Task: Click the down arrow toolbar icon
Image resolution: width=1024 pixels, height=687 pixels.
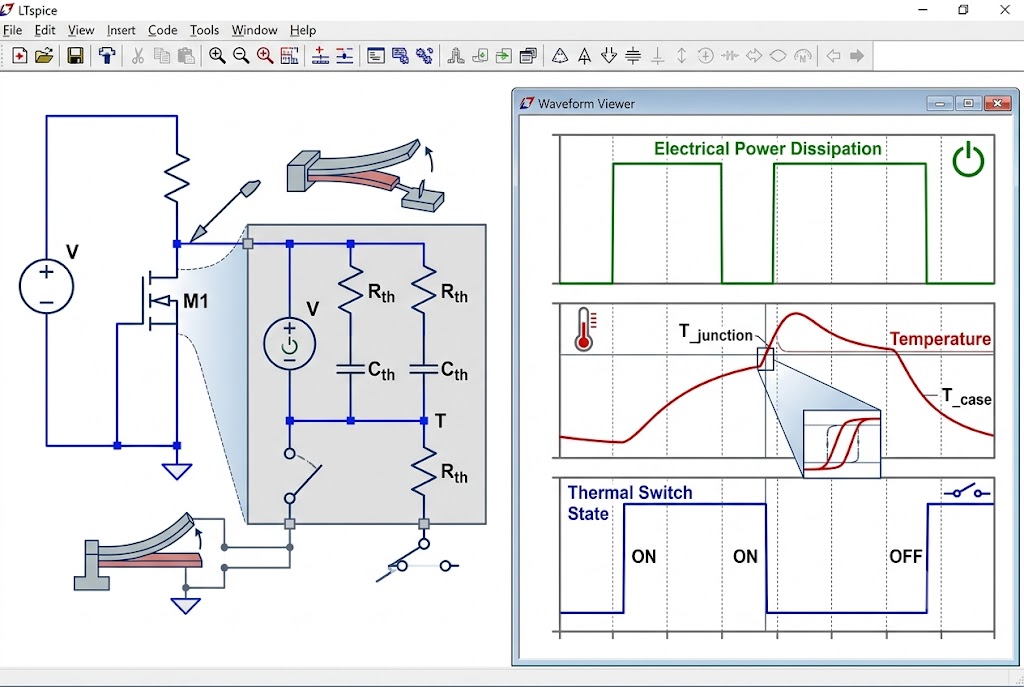Action: pos(609,56)
